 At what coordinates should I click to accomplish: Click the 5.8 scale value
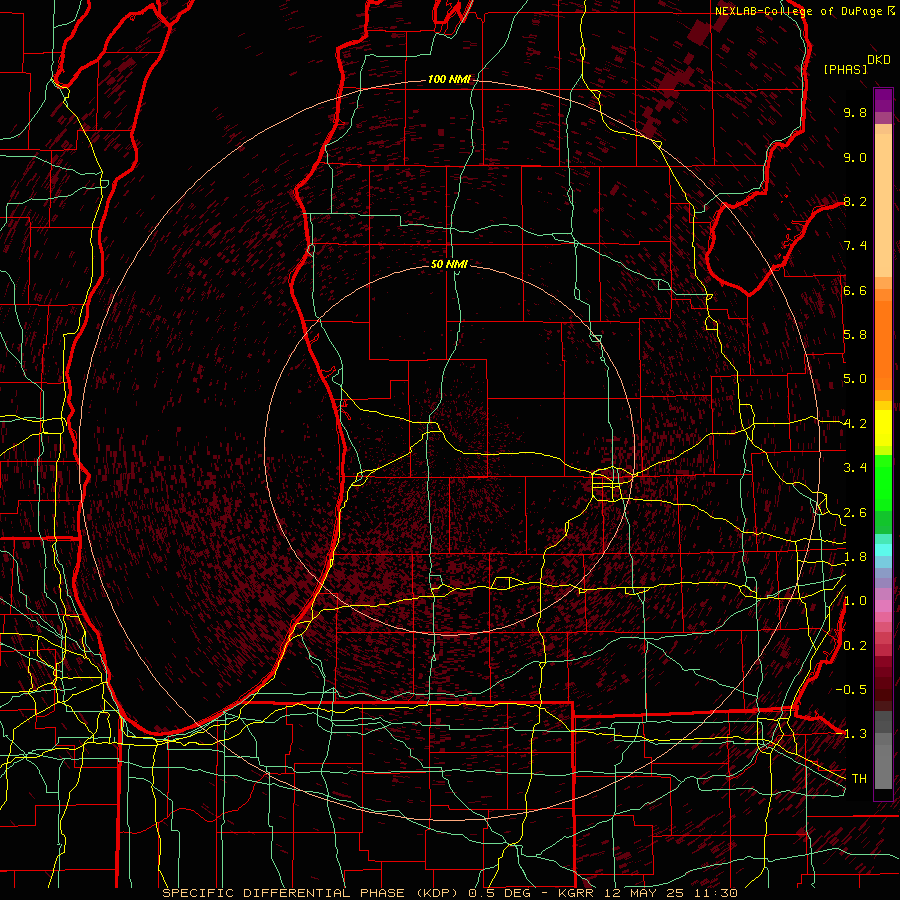pos(855,335)
